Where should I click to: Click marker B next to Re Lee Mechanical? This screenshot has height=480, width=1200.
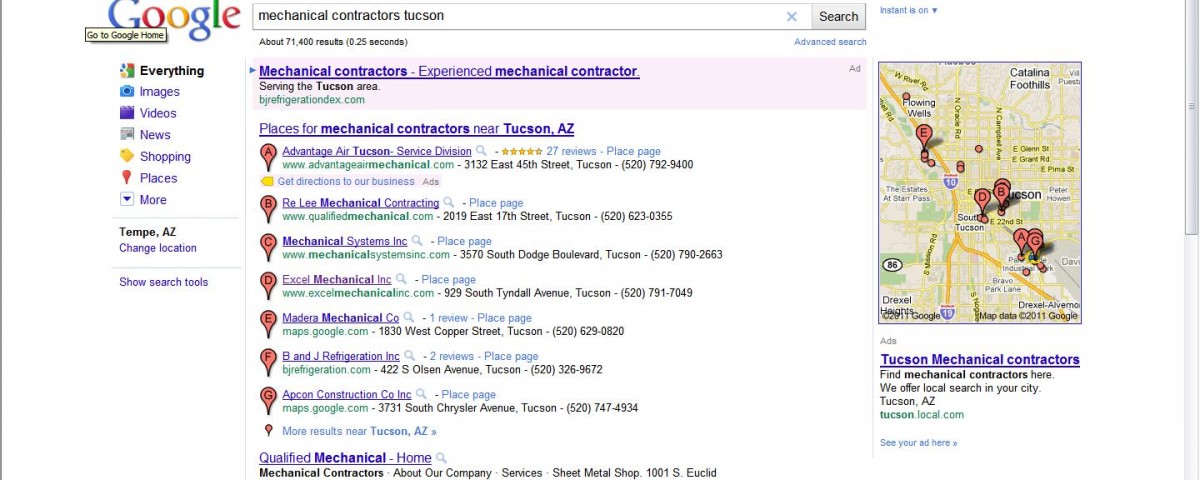click(x=268, y=209)
